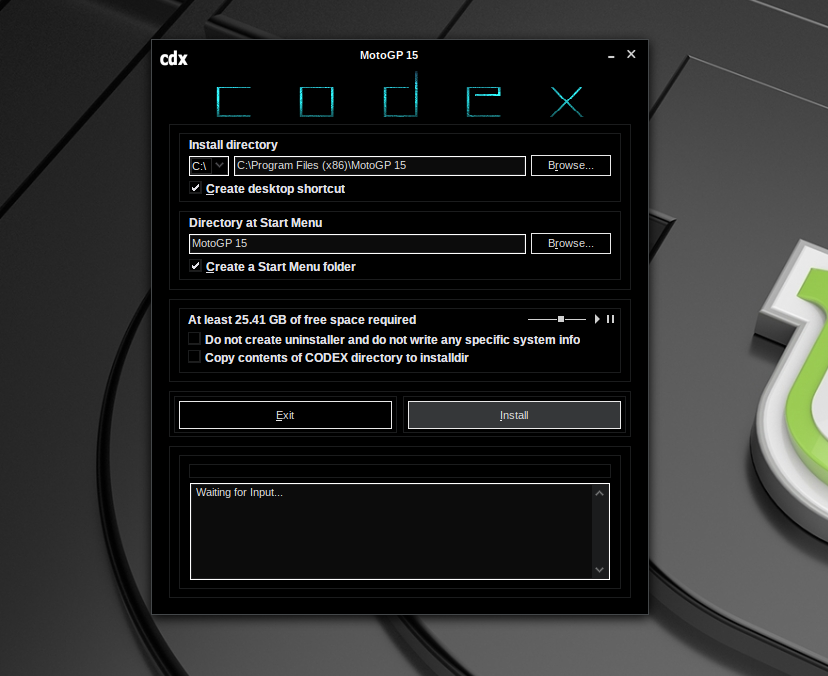Image resolution: width=828 pixels, height=676 pixels.
Task: Toggle Create a Start Menu folder checkbox
Action: 195,266
